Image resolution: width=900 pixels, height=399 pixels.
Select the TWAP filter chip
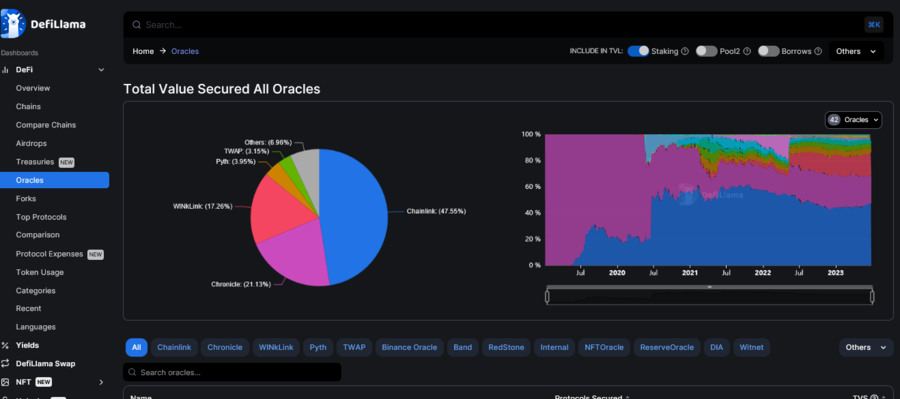pyautogui.click(x=354, y=347)
